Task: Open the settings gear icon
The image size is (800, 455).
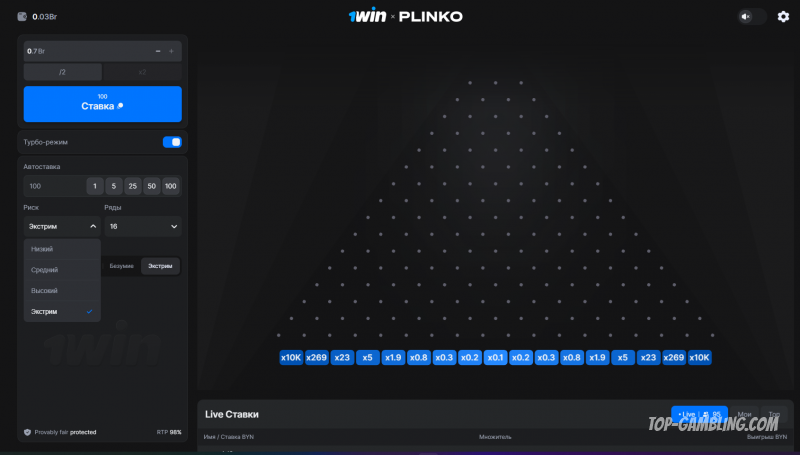Action: point(783,16)
